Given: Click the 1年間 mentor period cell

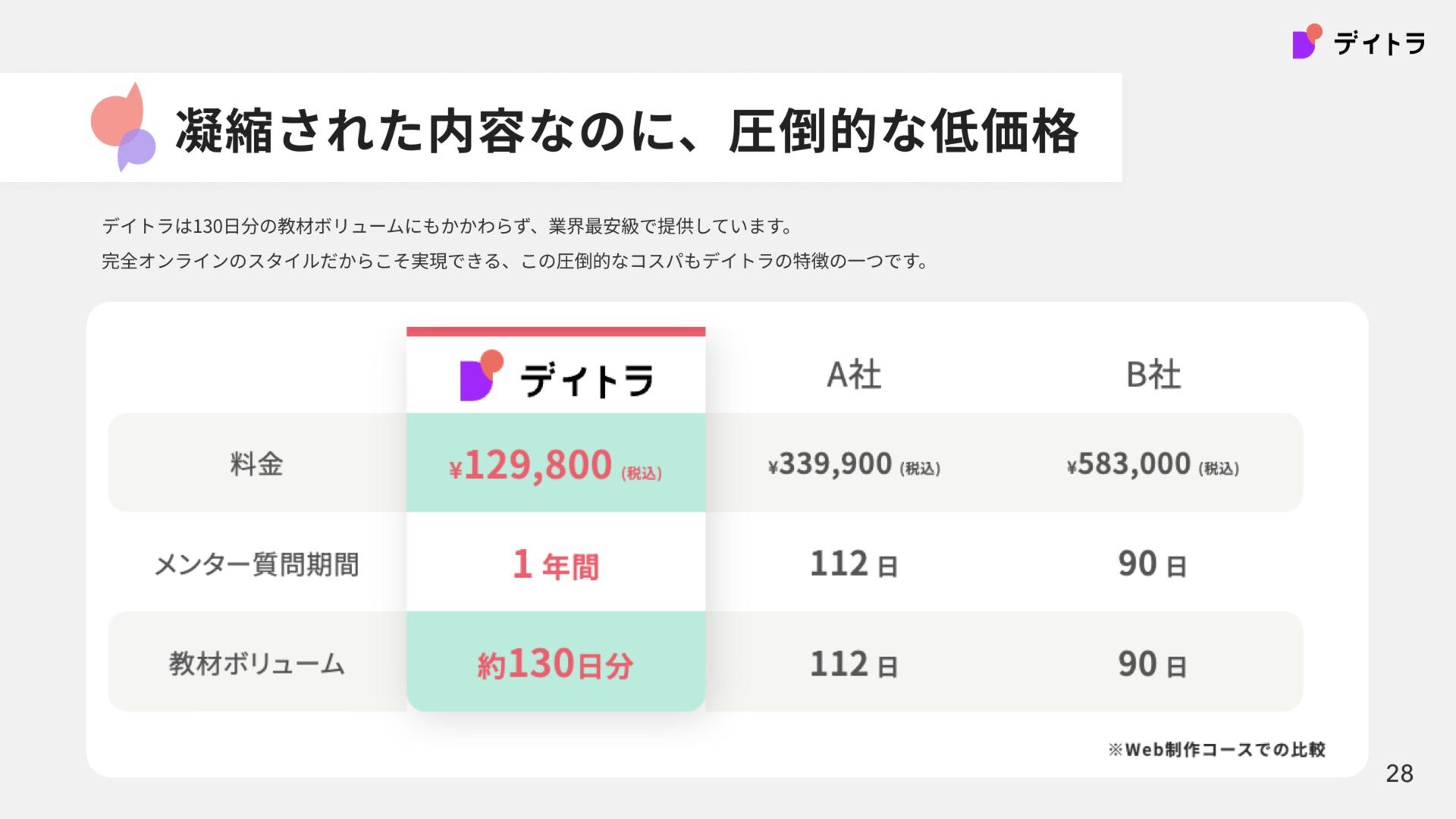Looking at the screenshot, I should click(x=556, y=565).
